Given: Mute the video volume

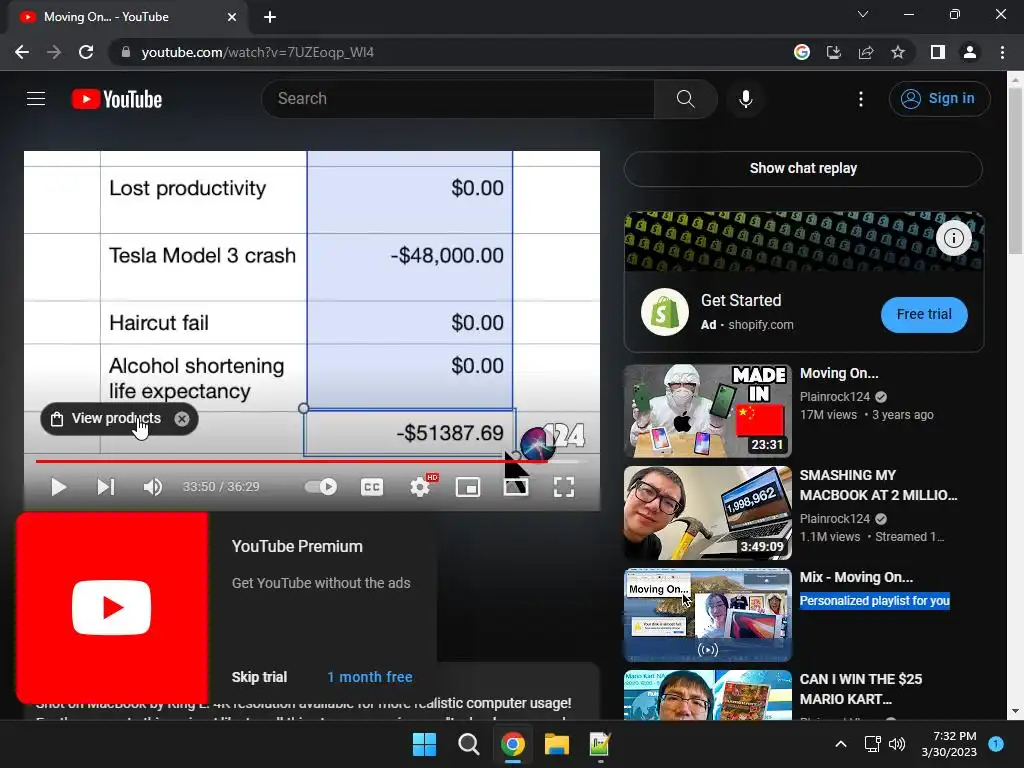Looking at the screenshot, I should click(x=153, y=487).
